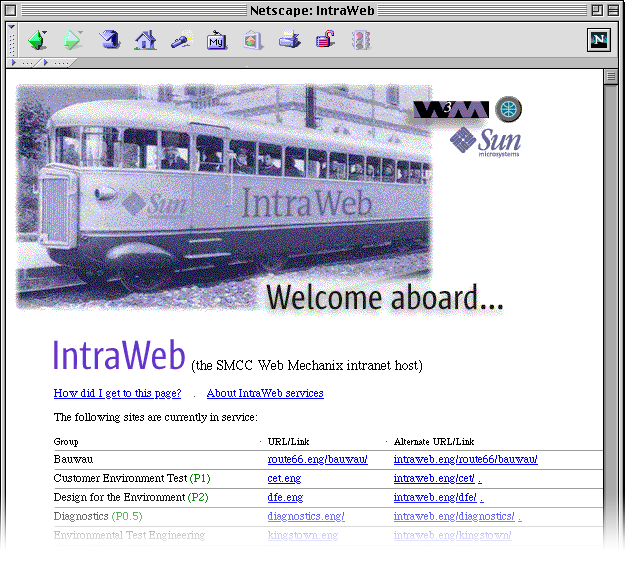The width and height of the screenshot is (625, 566).
Task: Open the Back button history dropdown arrow
Action: coord(44,32)
